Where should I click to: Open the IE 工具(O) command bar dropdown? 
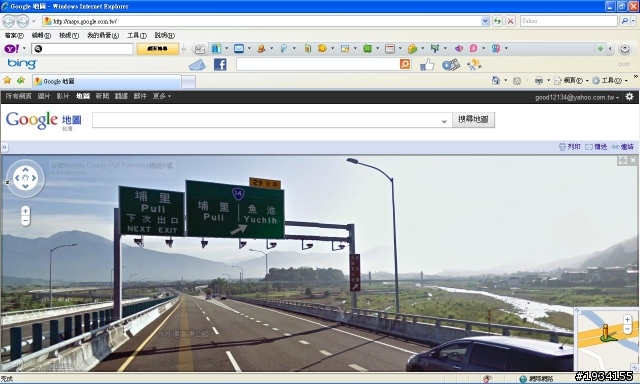tap(610, 81)
